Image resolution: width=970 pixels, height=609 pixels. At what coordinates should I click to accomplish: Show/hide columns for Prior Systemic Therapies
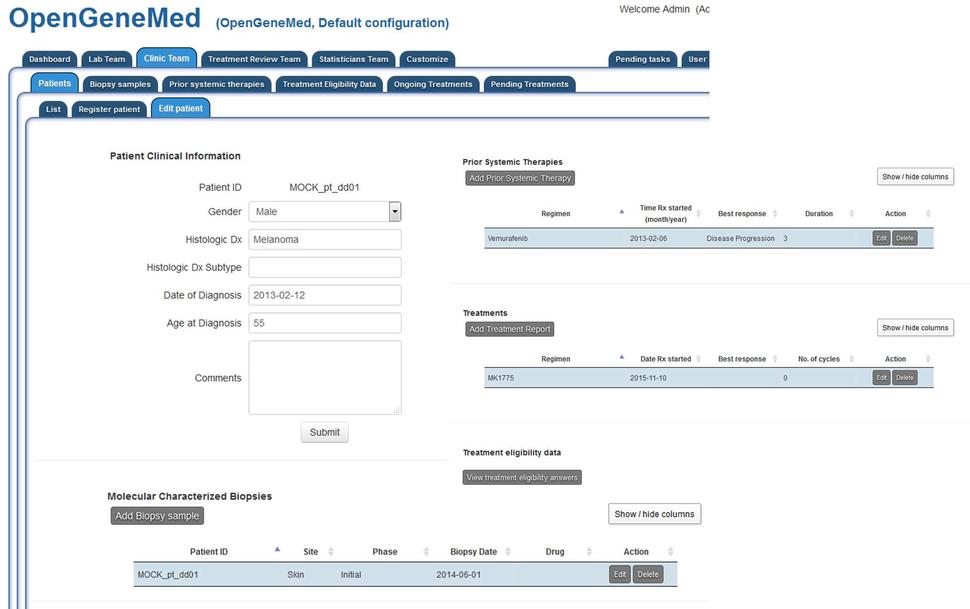click(x=914, y=177)
